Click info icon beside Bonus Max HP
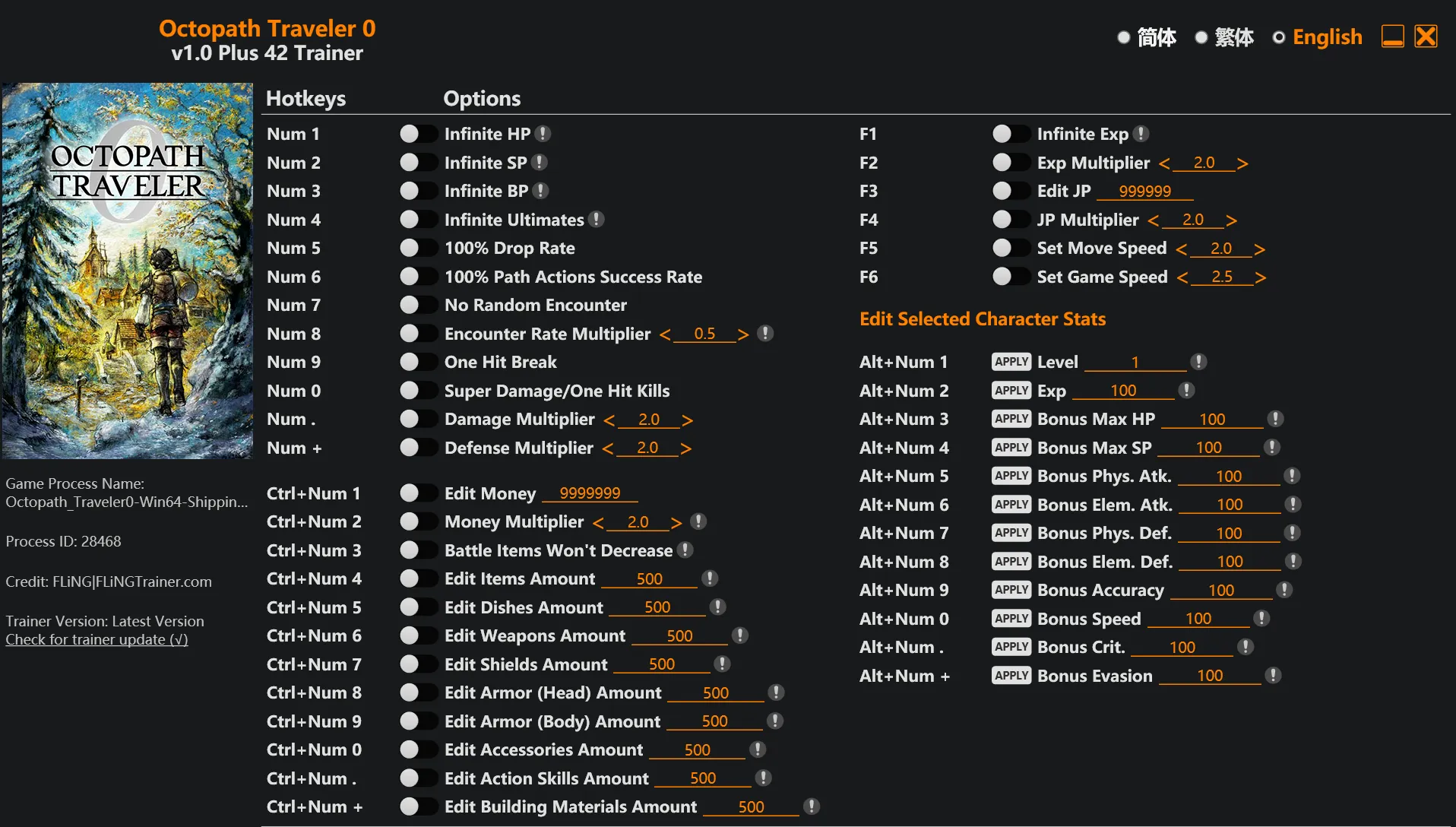The width and height of the screenshot is (1456, 827). (x=1275, y=419)
